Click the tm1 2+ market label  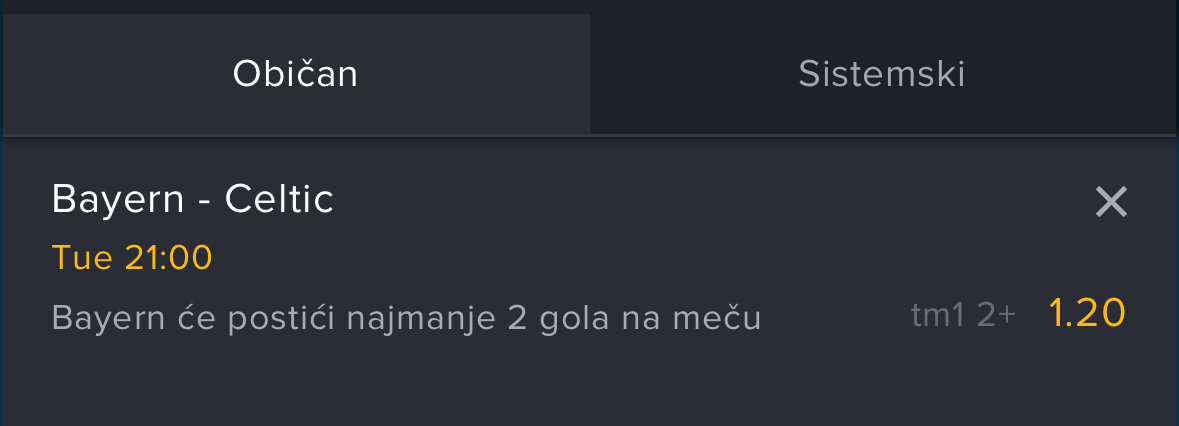coord(963,315)
